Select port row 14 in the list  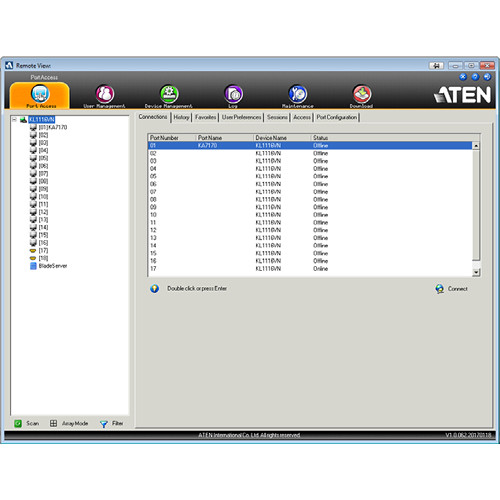(310, 245)
